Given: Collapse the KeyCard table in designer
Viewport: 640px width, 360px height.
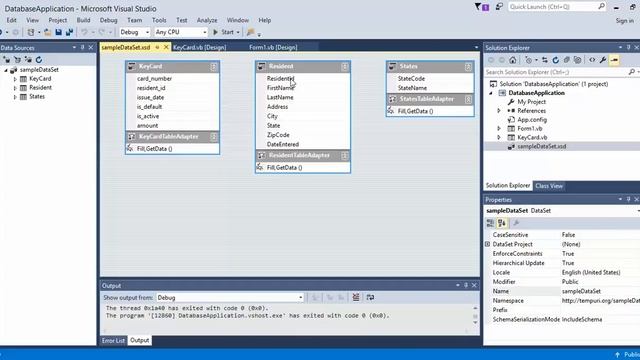Looking at the screenshot, I should (x=213, y=67).
